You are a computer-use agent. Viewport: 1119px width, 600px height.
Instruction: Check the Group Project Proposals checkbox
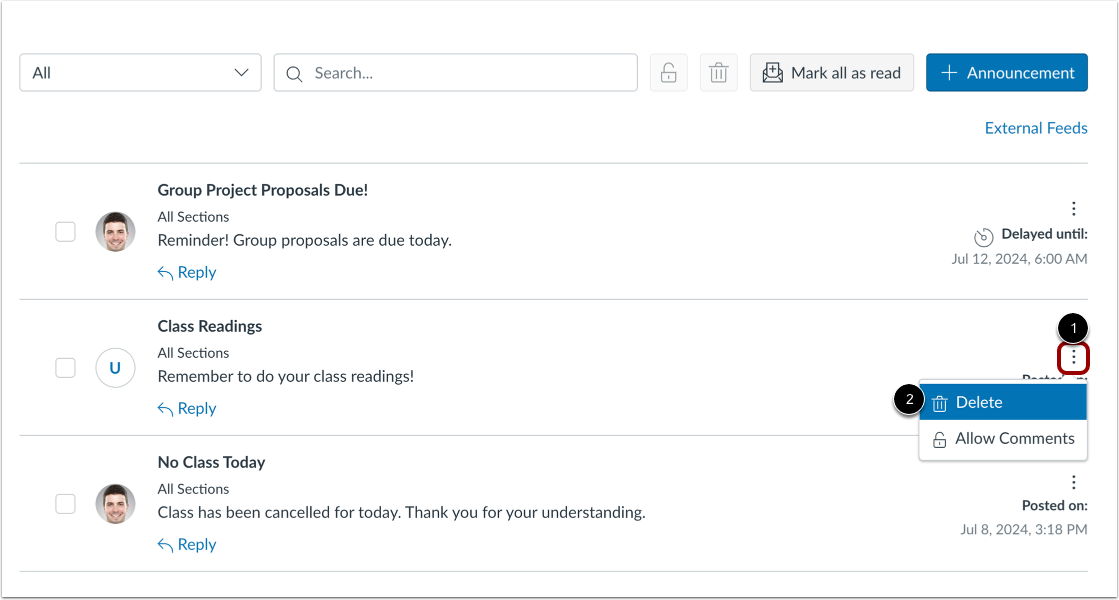point(65,232)
